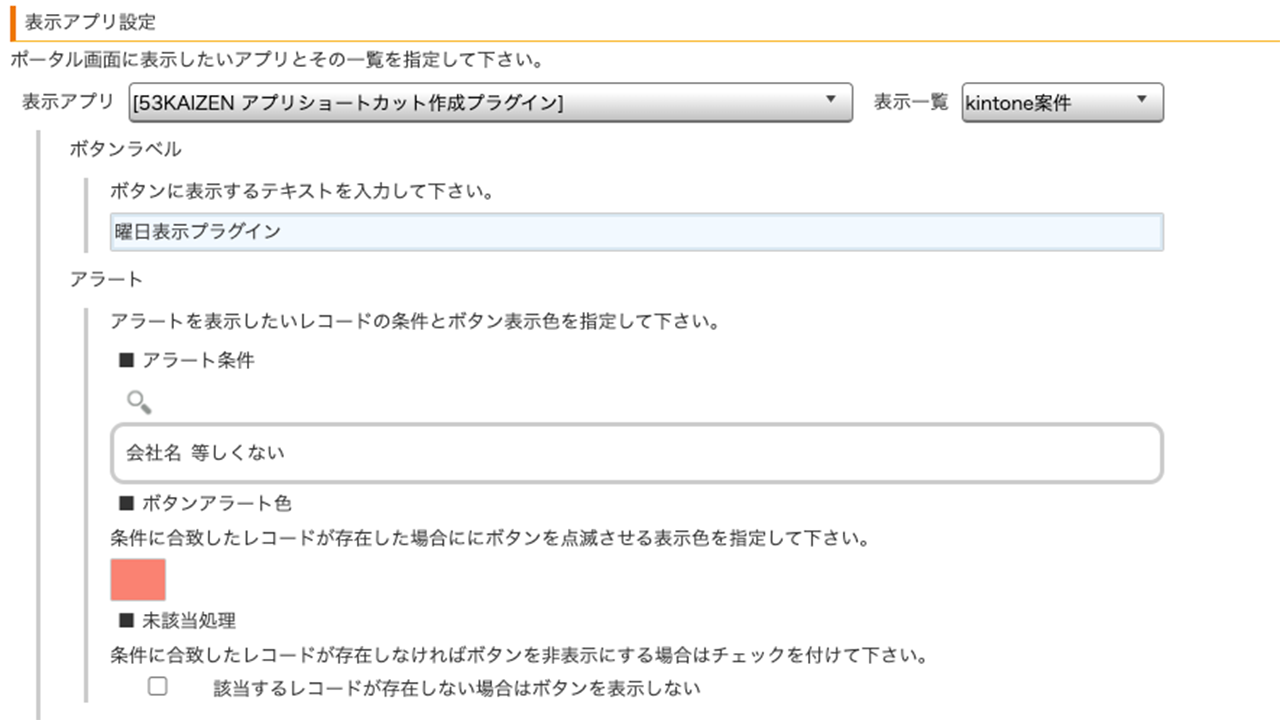Click the 表示一覧 field label

pos(911,102)
